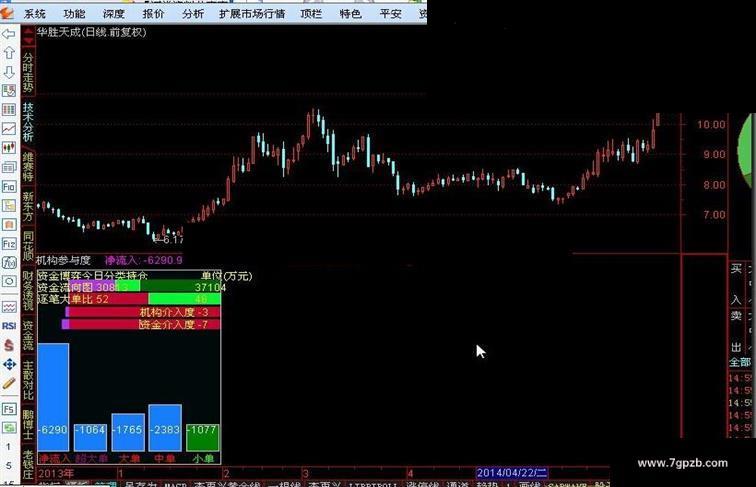Open the line chart icon in left toolbar
Image resolution: width=756 pixels, height=487 pixels.
tap(9, 129)
